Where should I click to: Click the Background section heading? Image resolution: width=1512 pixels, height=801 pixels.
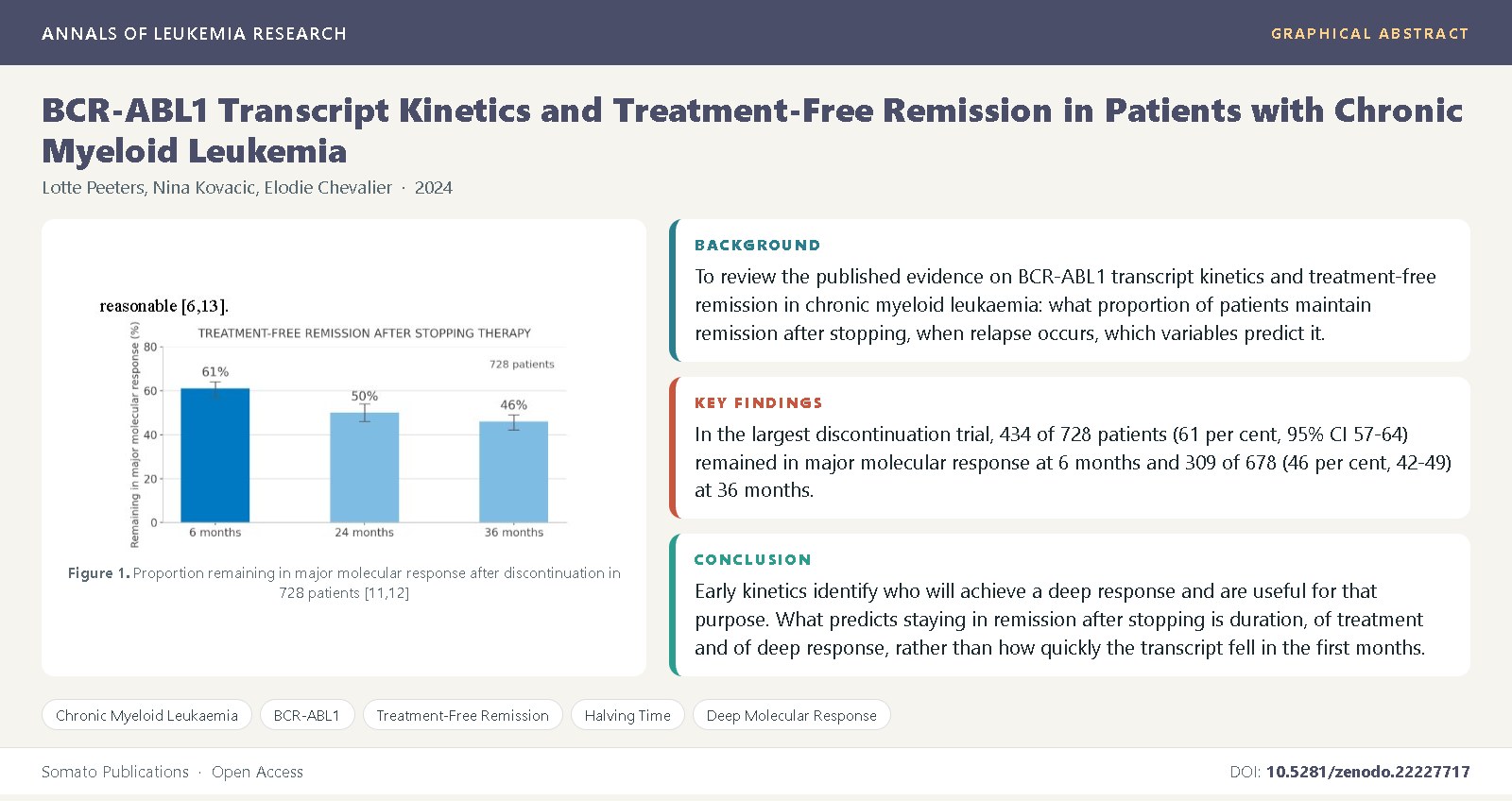click(x=757, y=245)
